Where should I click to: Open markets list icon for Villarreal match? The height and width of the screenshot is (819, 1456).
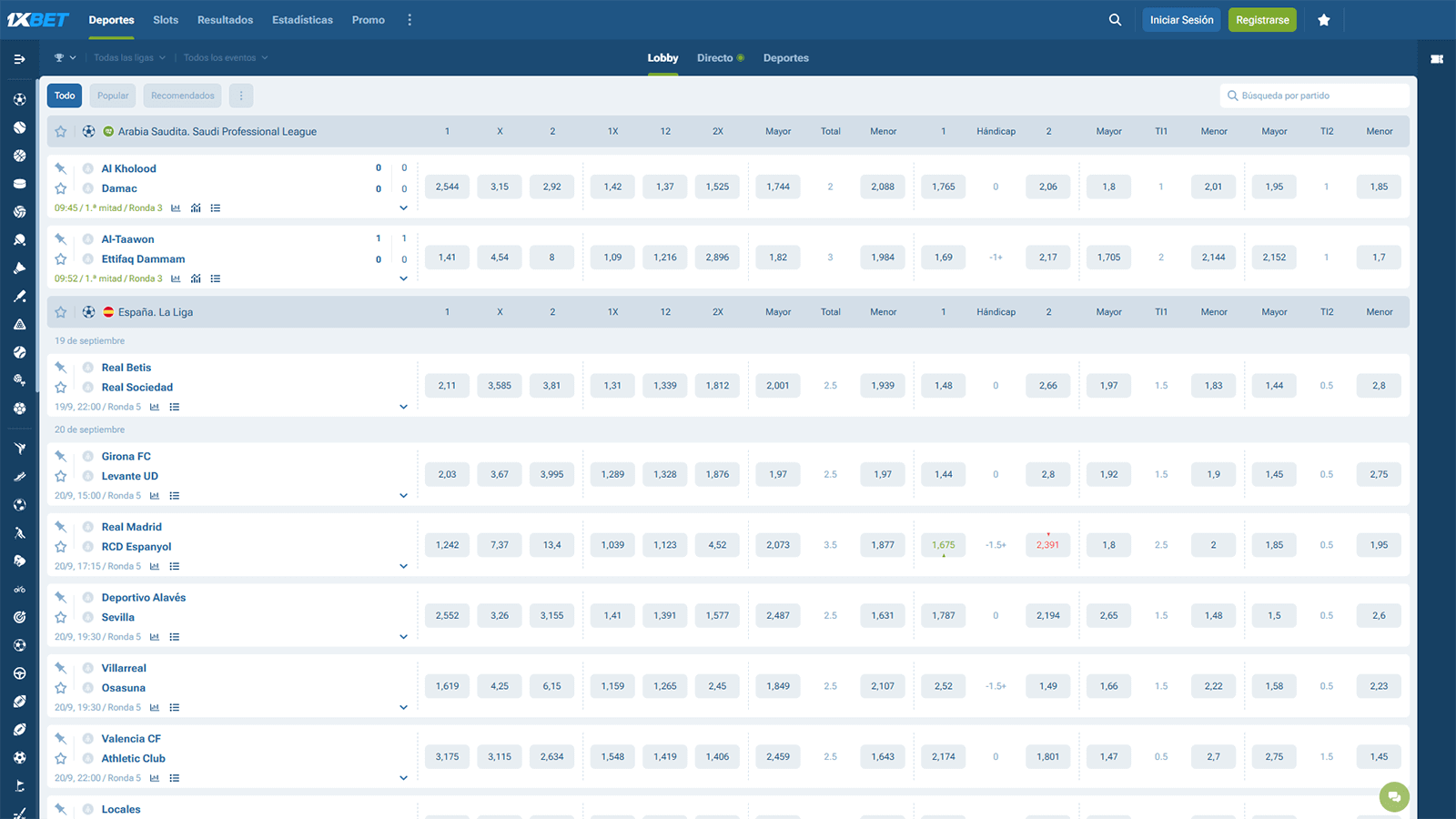tap(175, 708)
